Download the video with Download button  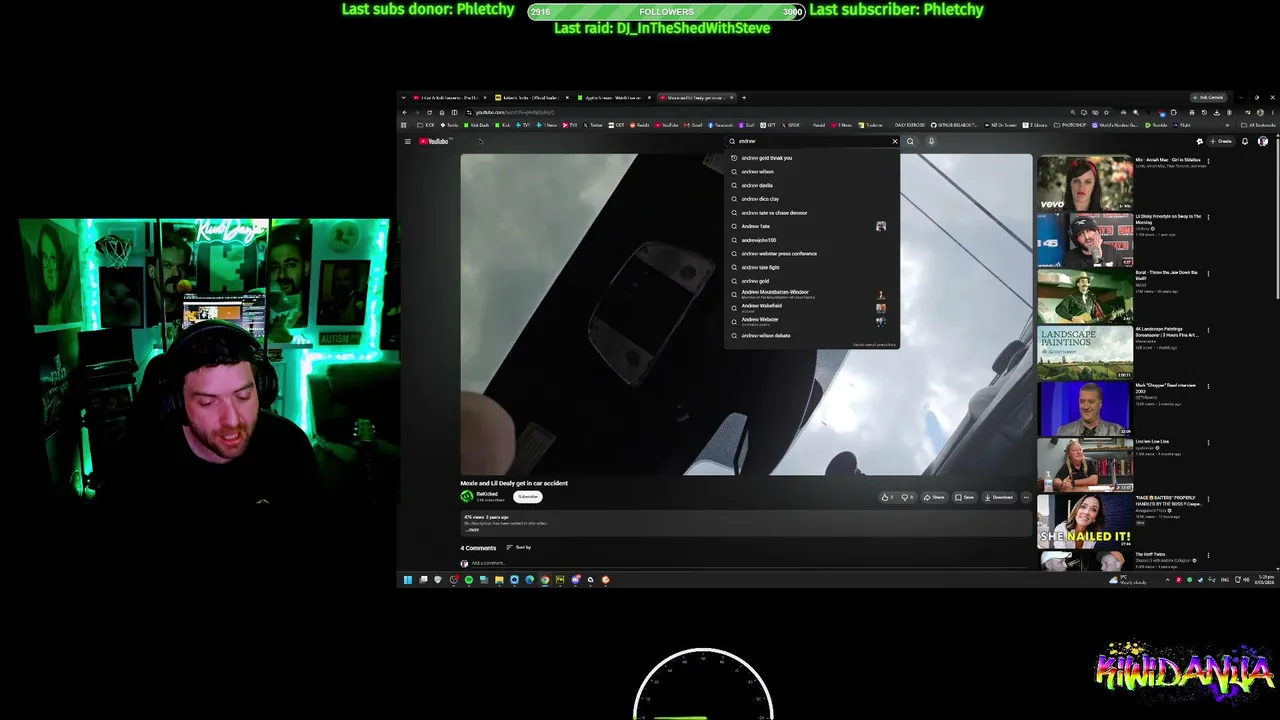pos(999,497)
